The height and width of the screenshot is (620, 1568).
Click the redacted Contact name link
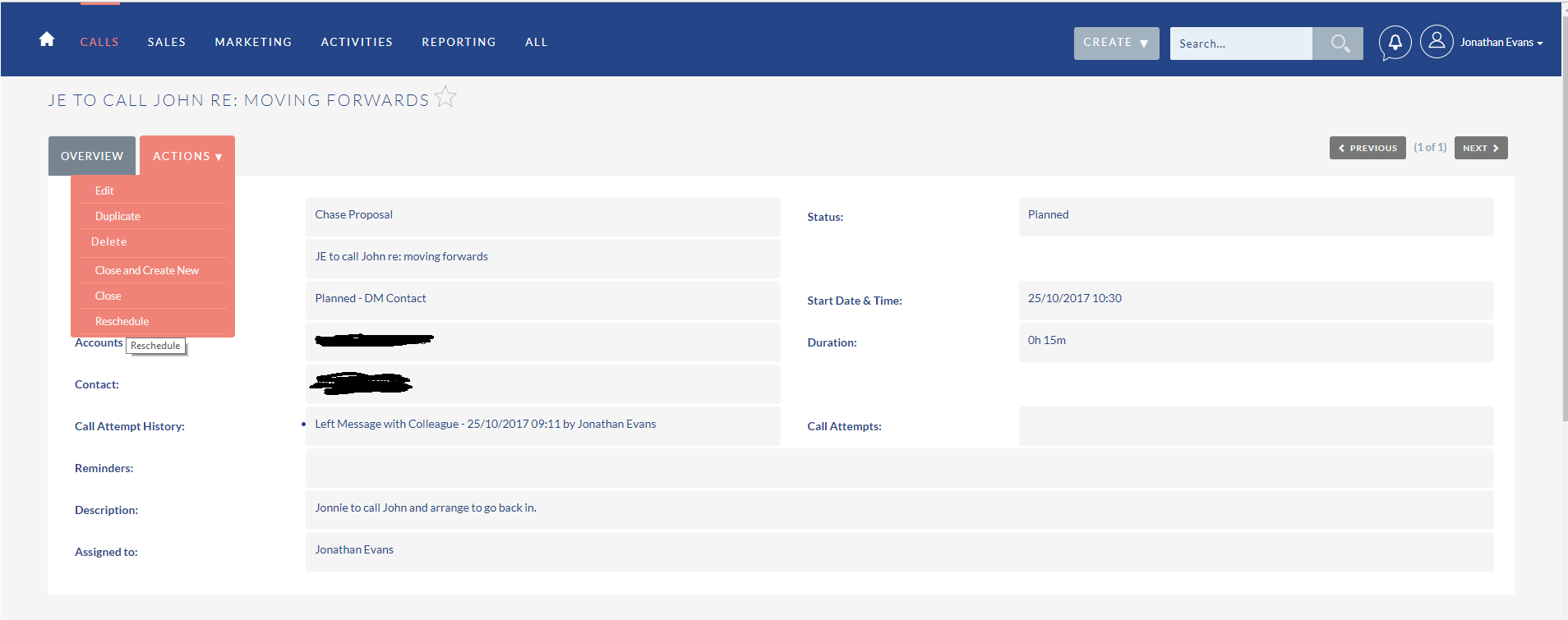[x=361, y=383]
